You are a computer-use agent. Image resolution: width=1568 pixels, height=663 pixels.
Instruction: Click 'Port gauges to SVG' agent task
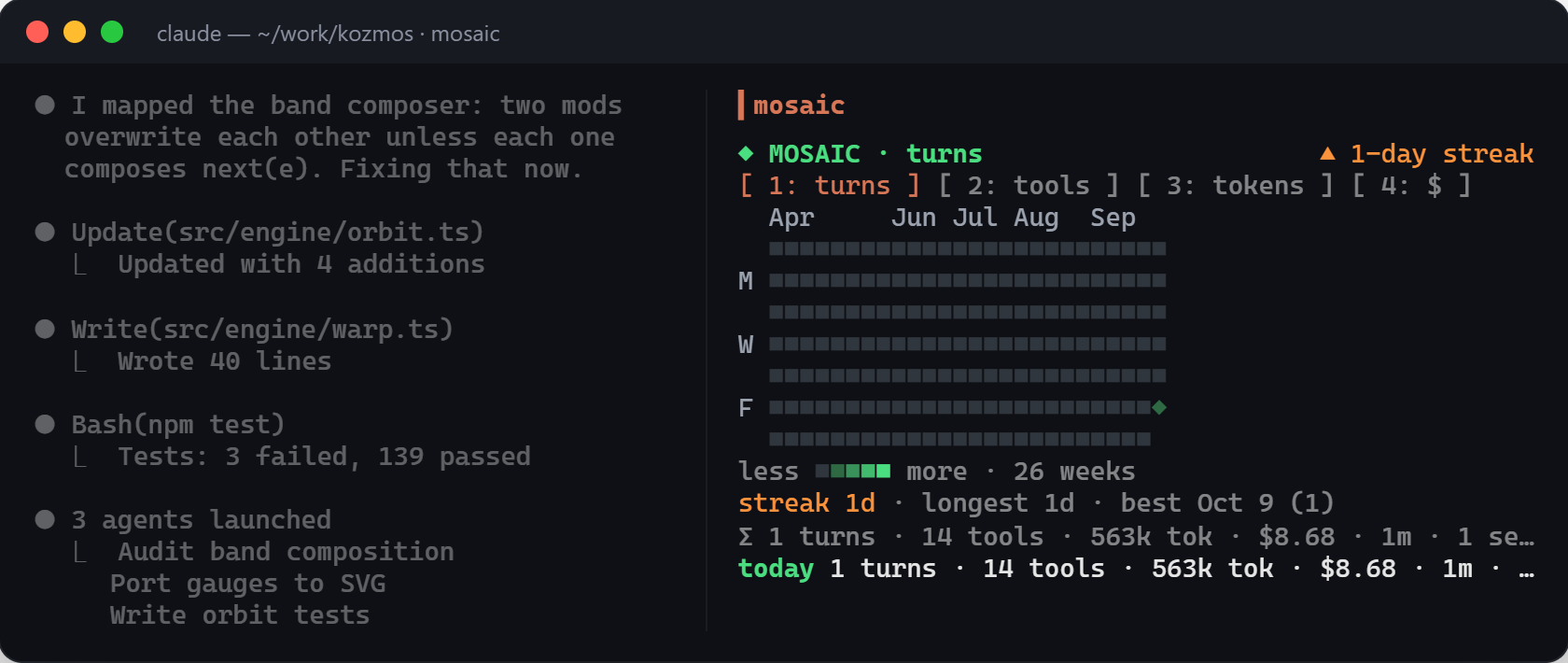tap(247, 584)
